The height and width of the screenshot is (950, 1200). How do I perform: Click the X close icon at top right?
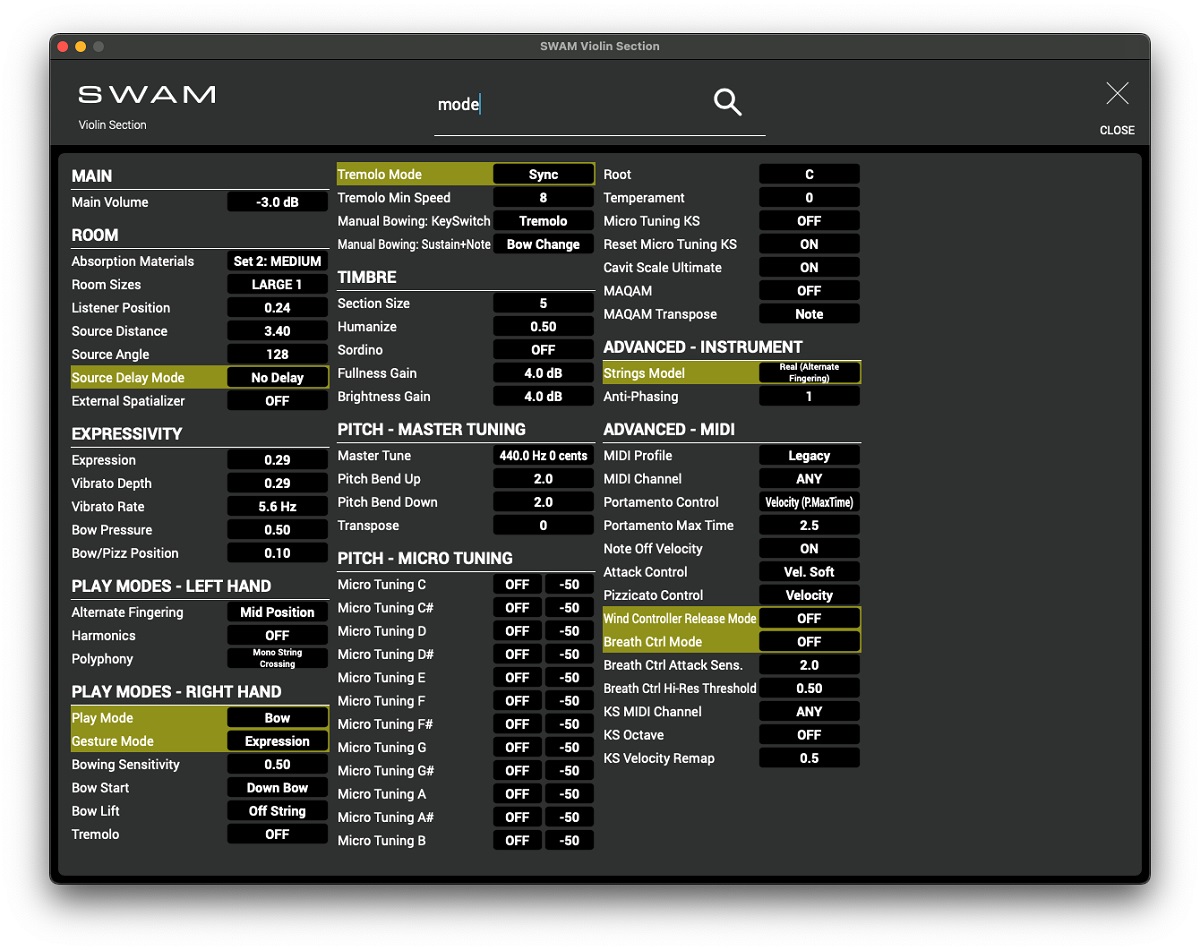1117,94
